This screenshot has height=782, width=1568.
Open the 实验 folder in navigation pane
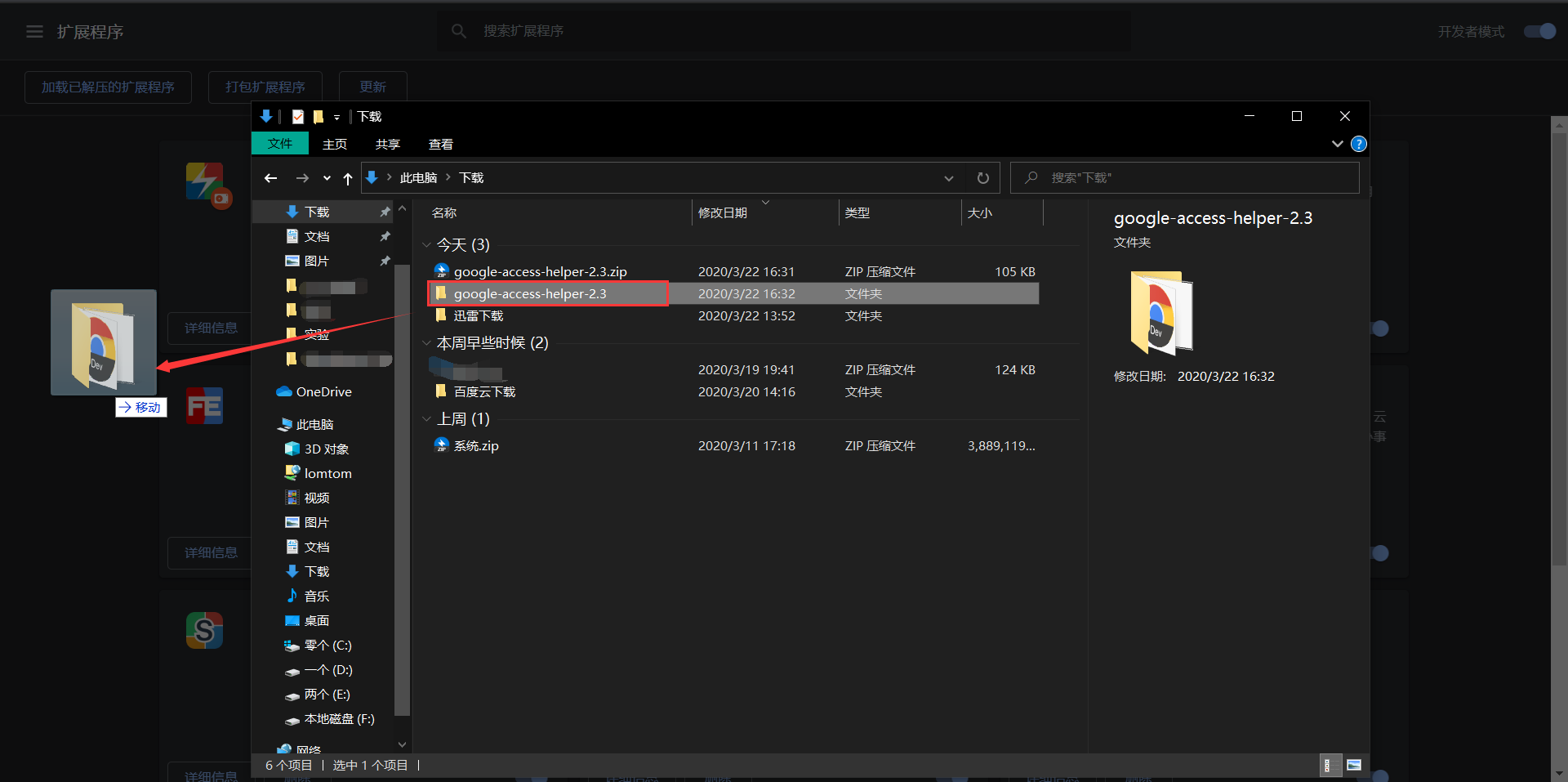(x=317, y=334)
